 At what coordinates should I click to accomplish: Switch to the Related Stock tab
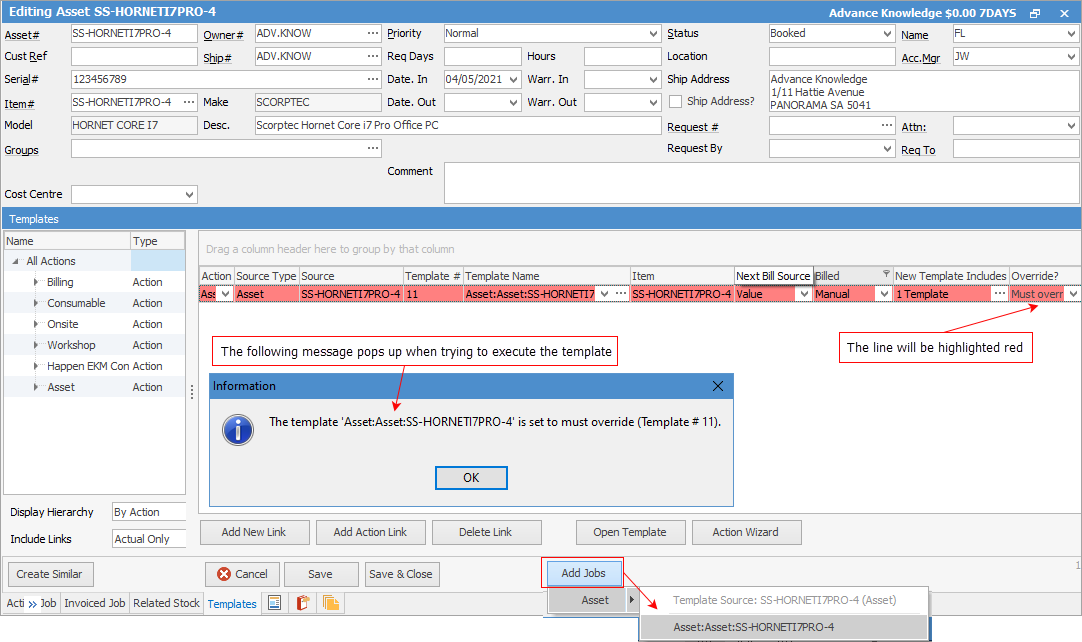[166, 603]
